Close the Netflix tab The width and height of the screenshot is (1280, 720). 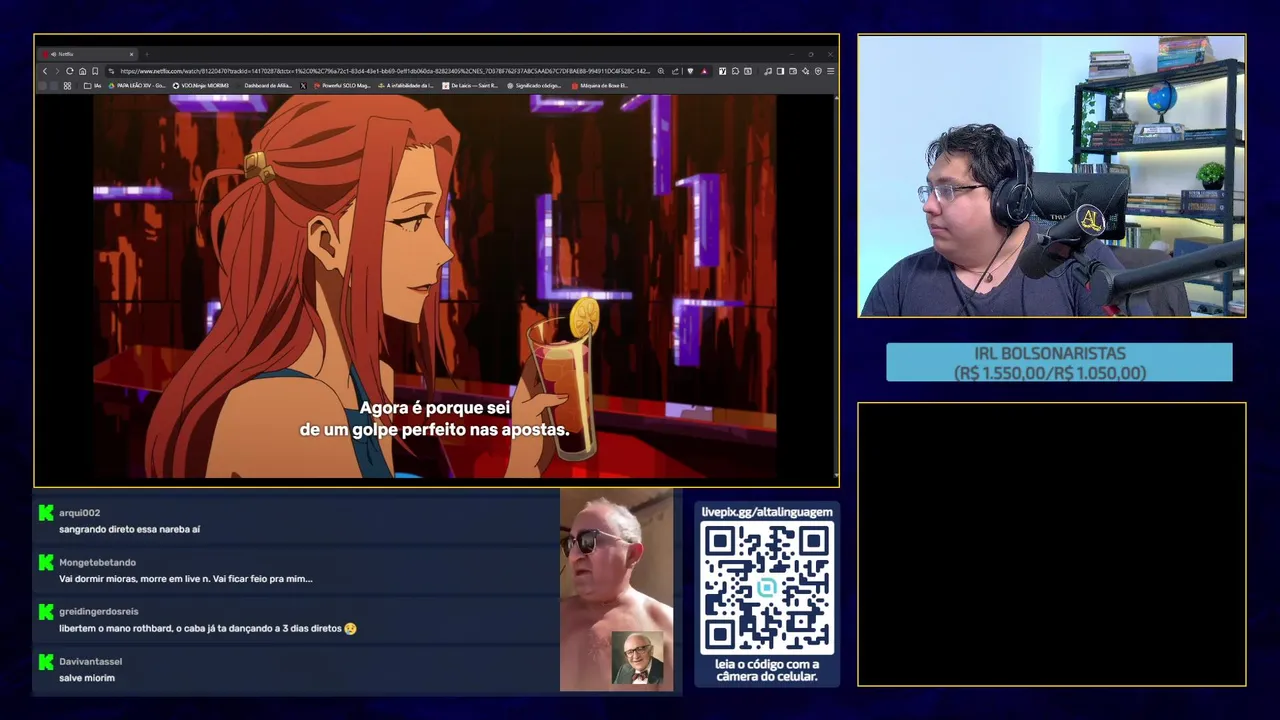132,54
